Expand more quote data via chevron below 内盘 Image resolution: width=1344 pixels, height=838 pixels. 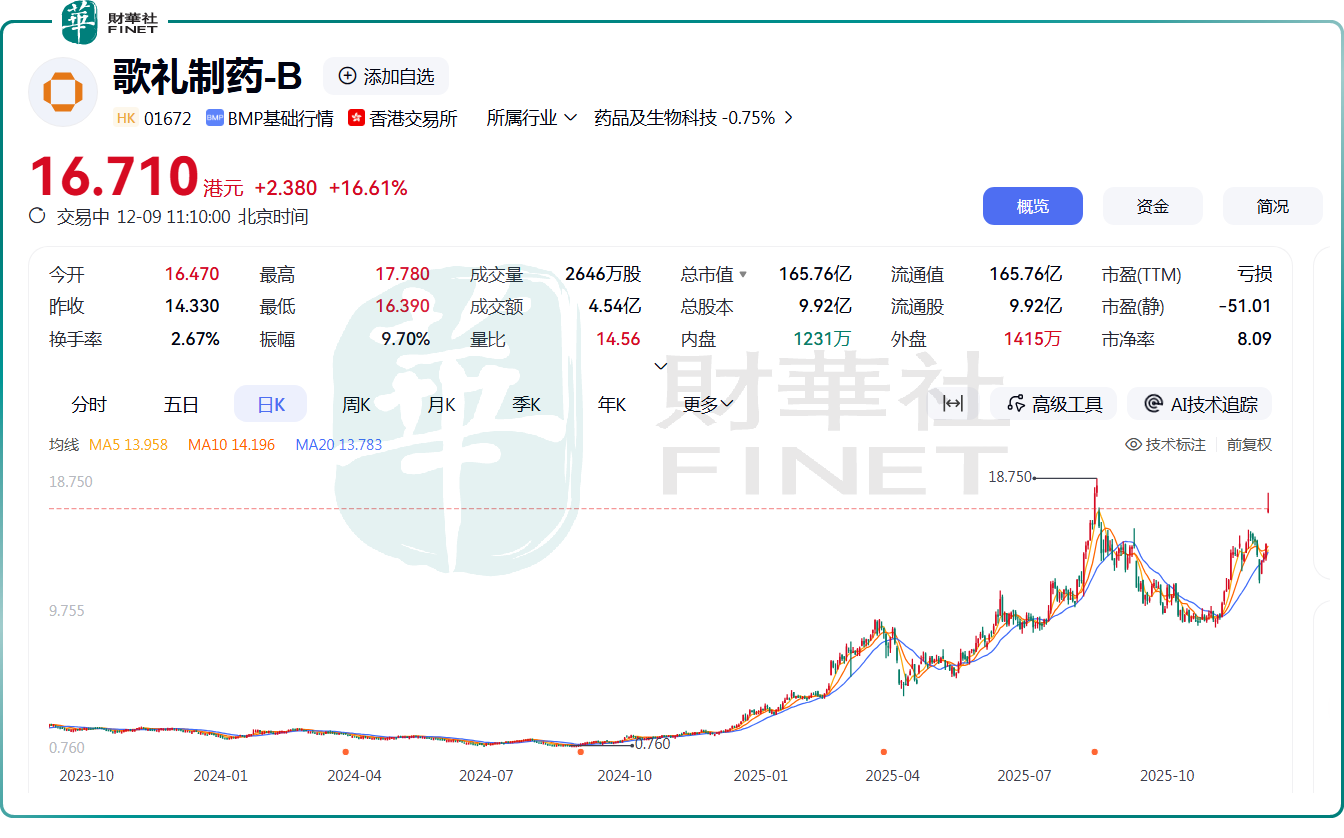(x=660, y=366)
